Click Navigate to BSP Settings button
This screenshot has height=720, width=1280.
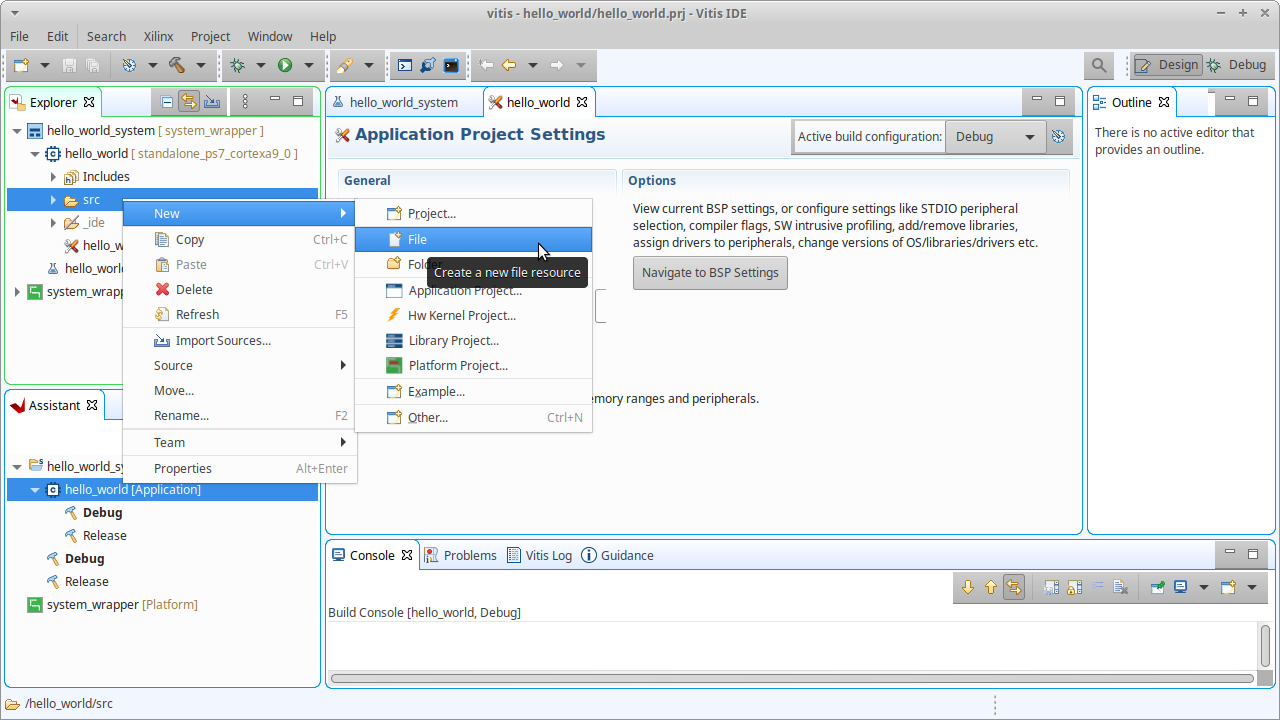[x=710, y=273]
